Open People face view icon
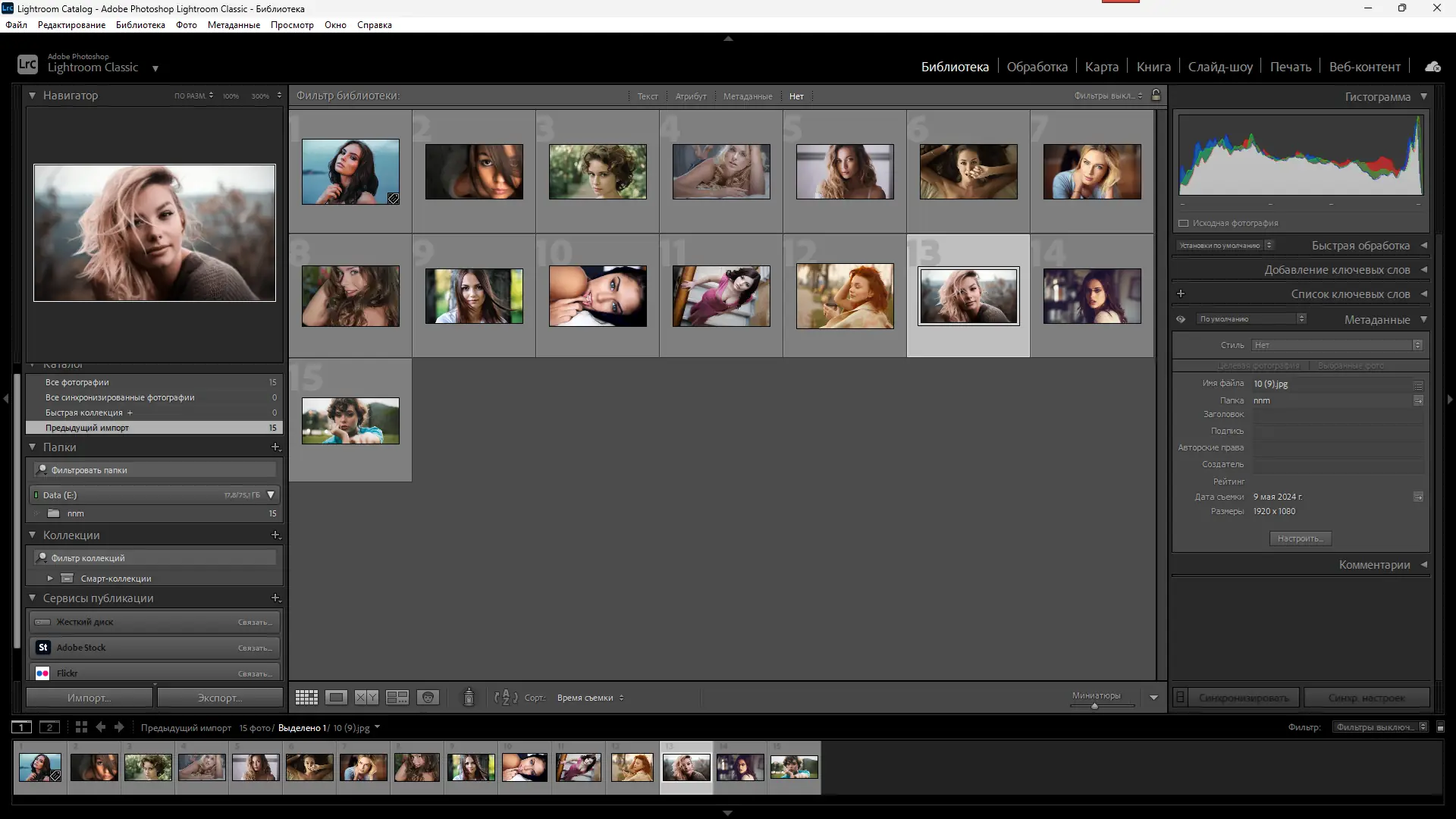This screenshot has width=1456, height=819. point(428,698)
